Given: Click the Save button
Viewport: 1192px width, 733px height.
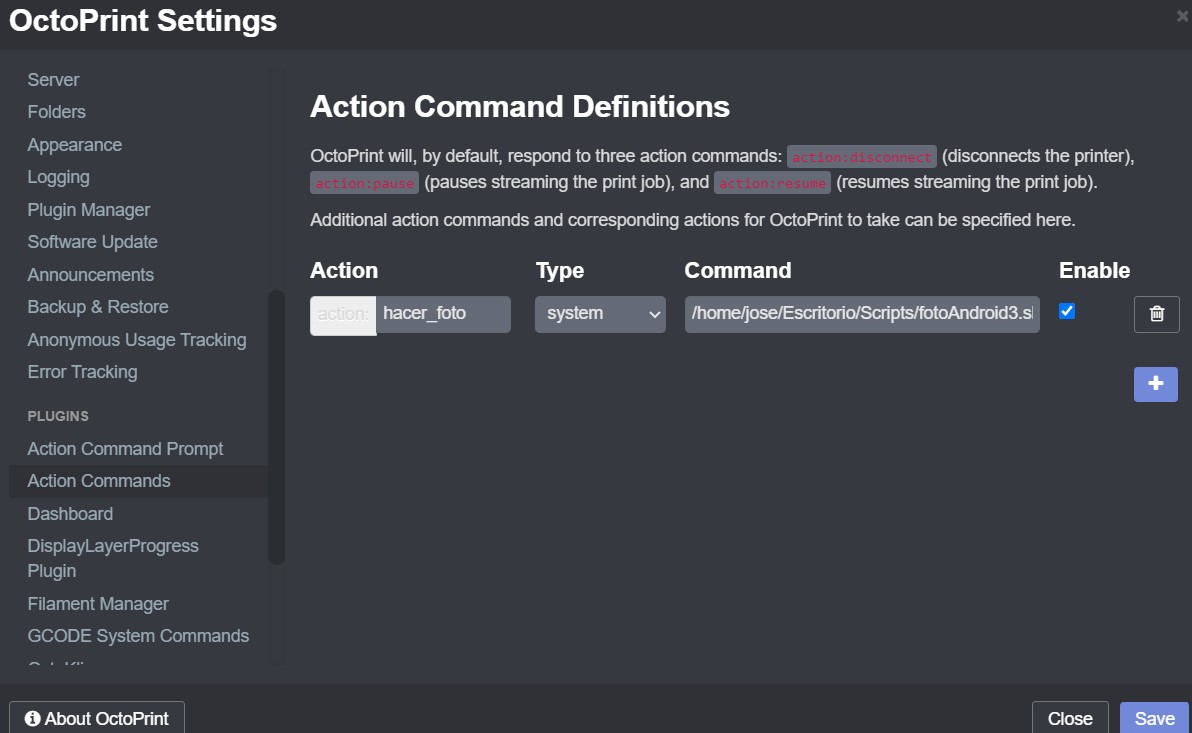Looking at the screenshot, I should 1154,718.
